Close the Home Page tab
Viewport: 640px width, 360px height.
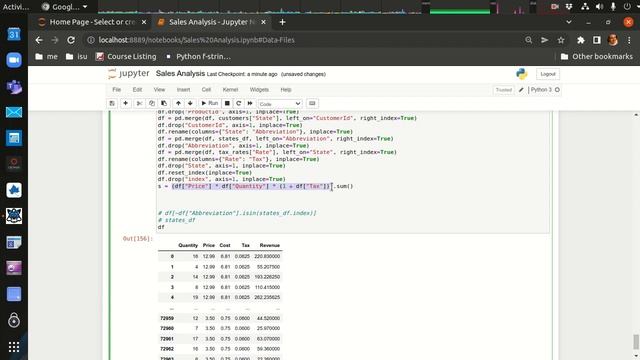(144, 22)
